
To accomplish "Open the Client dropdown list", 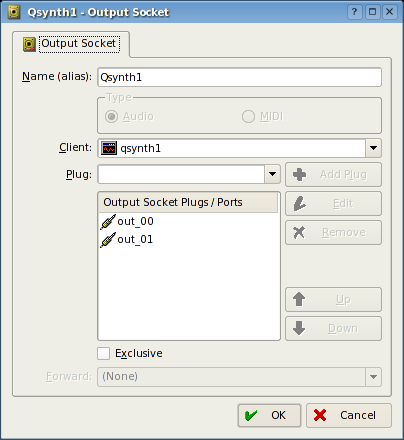I will (373, 148).
